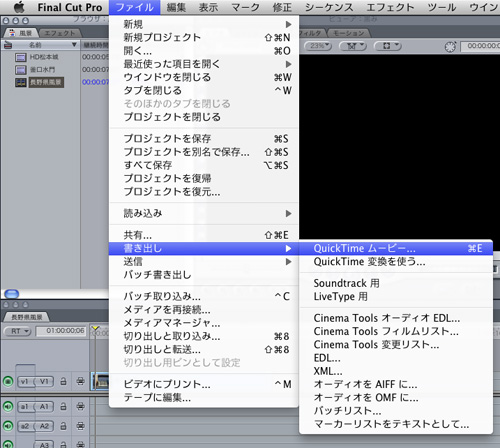Toggle auto select on A1 track
The width and height of the screenshot is (500, 448).
pos(80,406)
